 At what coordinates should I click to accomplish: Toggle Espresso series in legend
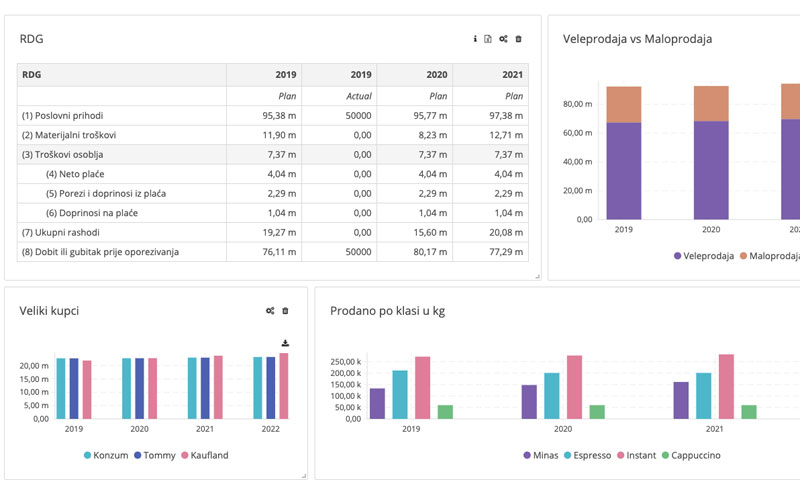point(593,455)
